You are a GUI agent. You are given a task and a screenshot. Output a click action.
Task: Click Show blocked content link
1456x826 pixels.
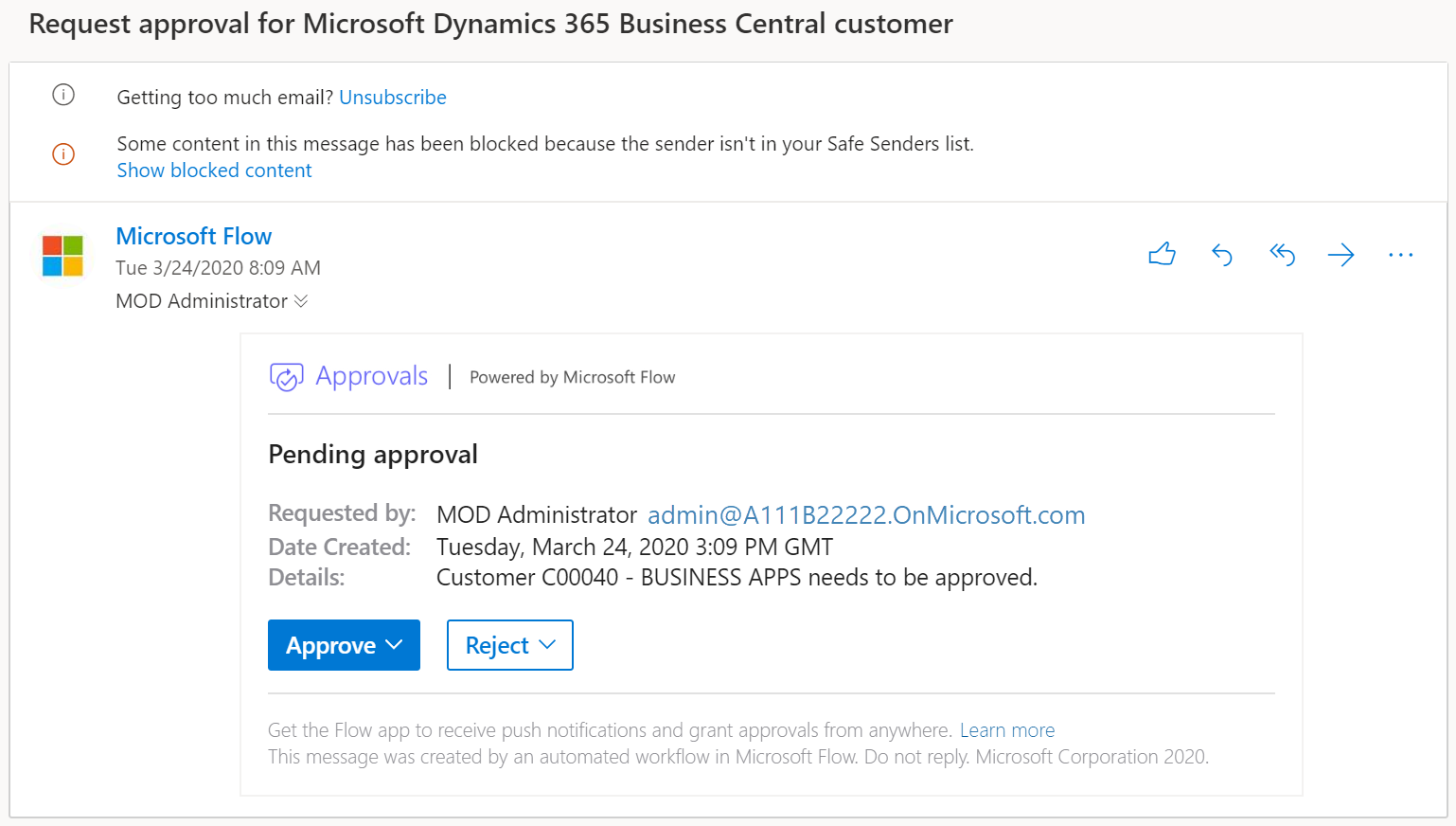pos(214,171)
